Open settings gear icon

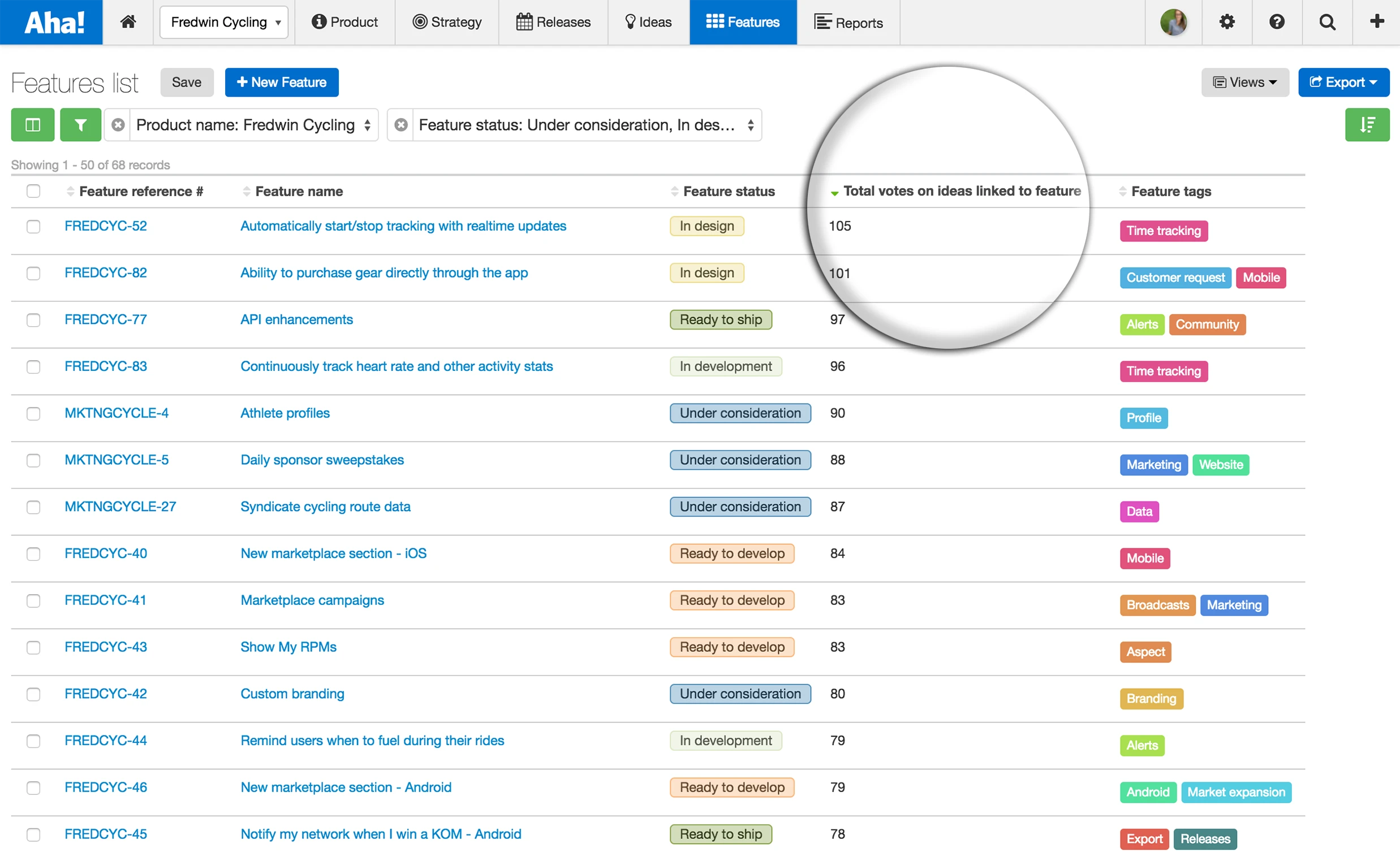[x=1227, y=21]
